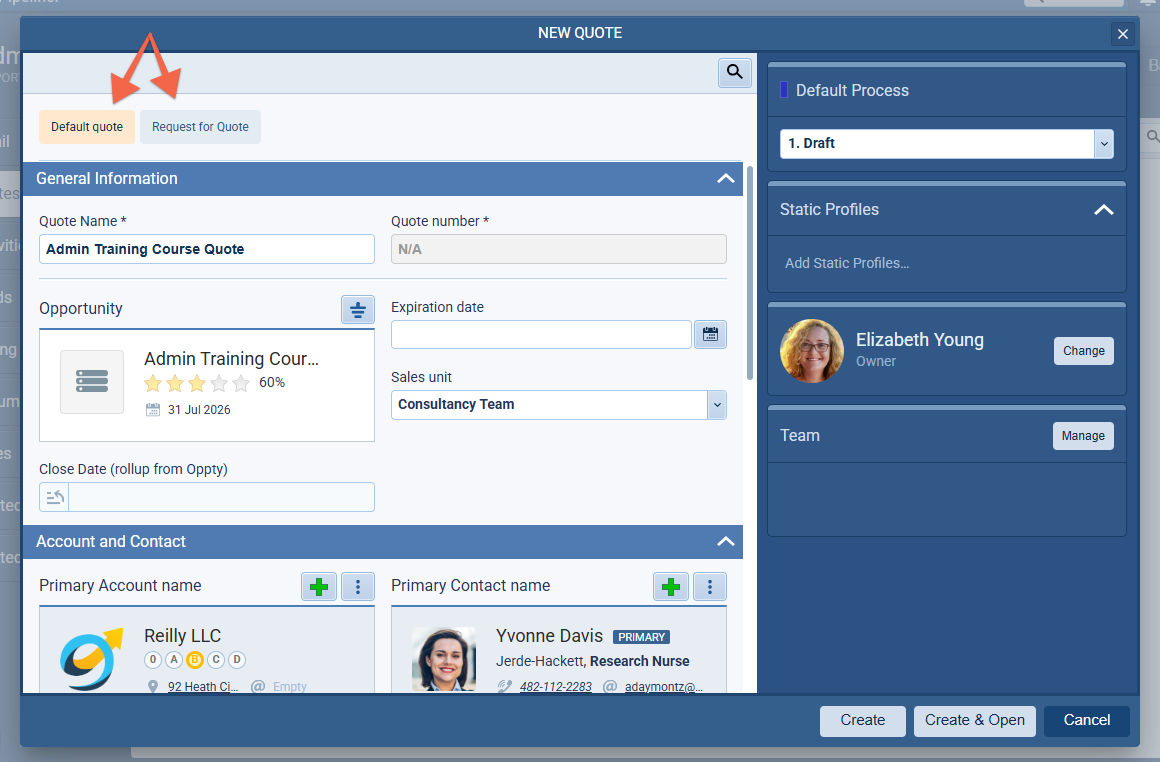Set the opportunity rating to five stars
Image resolution: width=1160 pixels, height=762 pixels.
click(x=238, y=383)
